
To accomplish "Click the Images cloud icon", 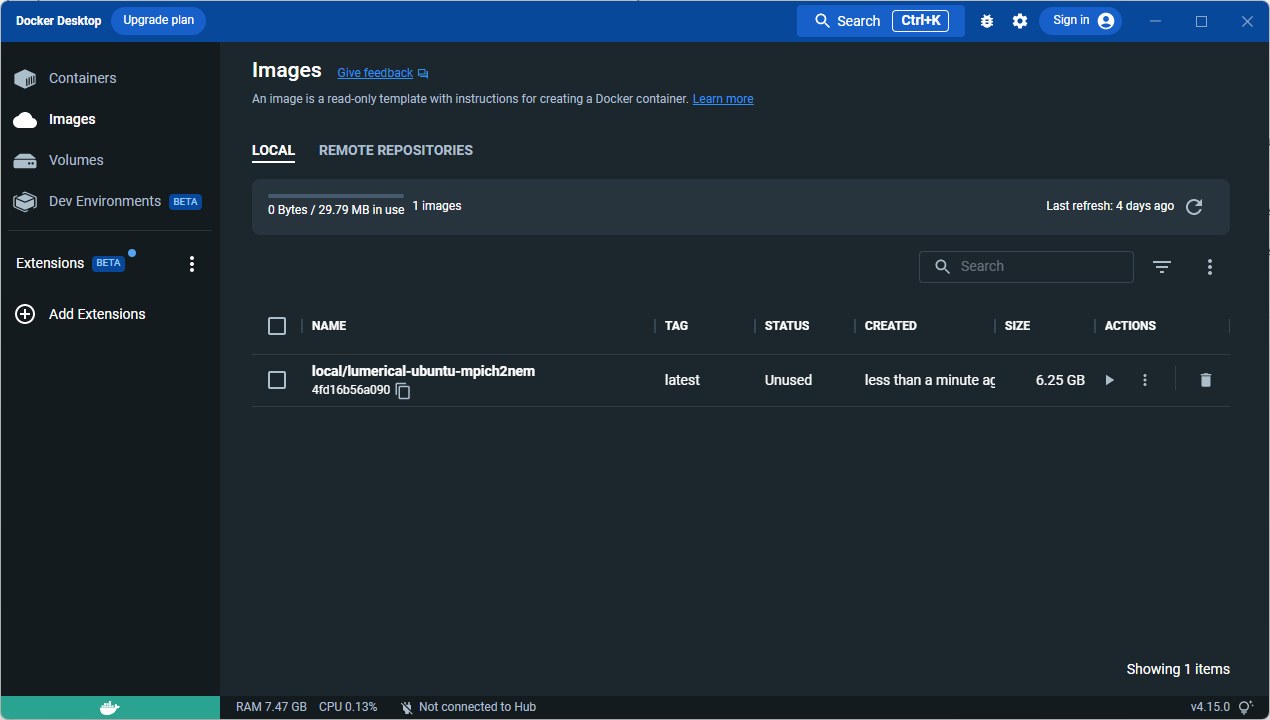I will point(25,120).
